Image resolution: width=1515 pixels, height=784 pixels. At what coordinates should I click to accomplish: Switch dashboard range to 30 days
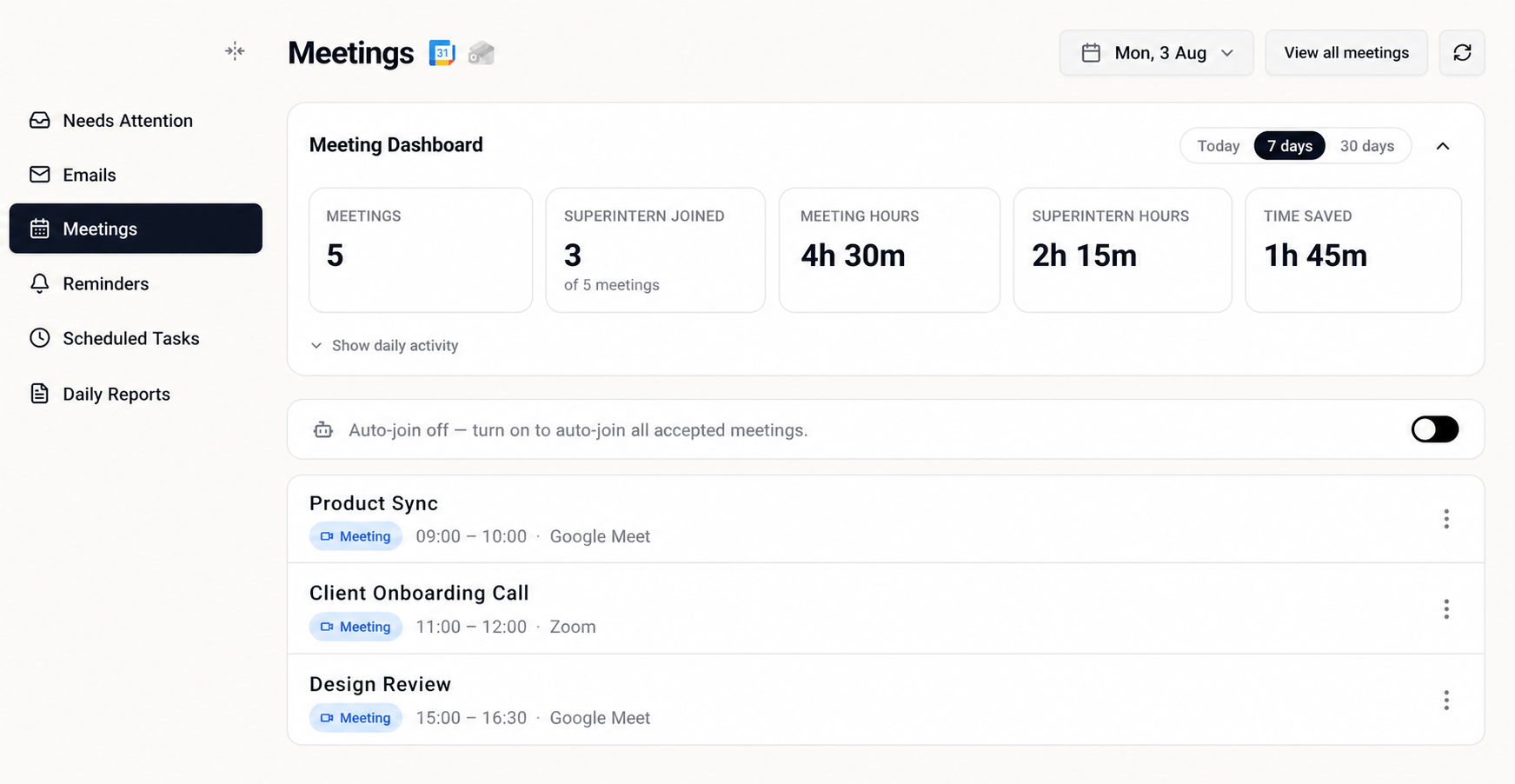1366,146
